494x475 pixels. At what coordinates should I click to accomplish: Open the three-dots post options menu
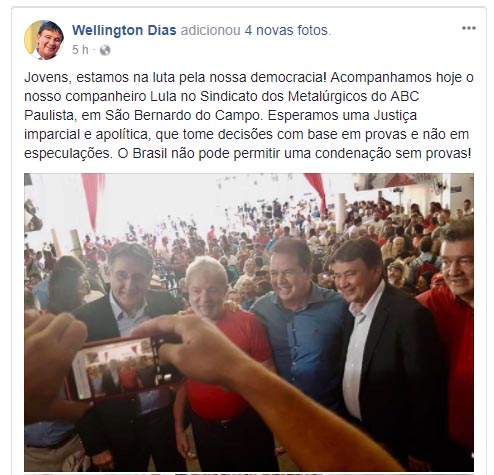click(468, 28)
